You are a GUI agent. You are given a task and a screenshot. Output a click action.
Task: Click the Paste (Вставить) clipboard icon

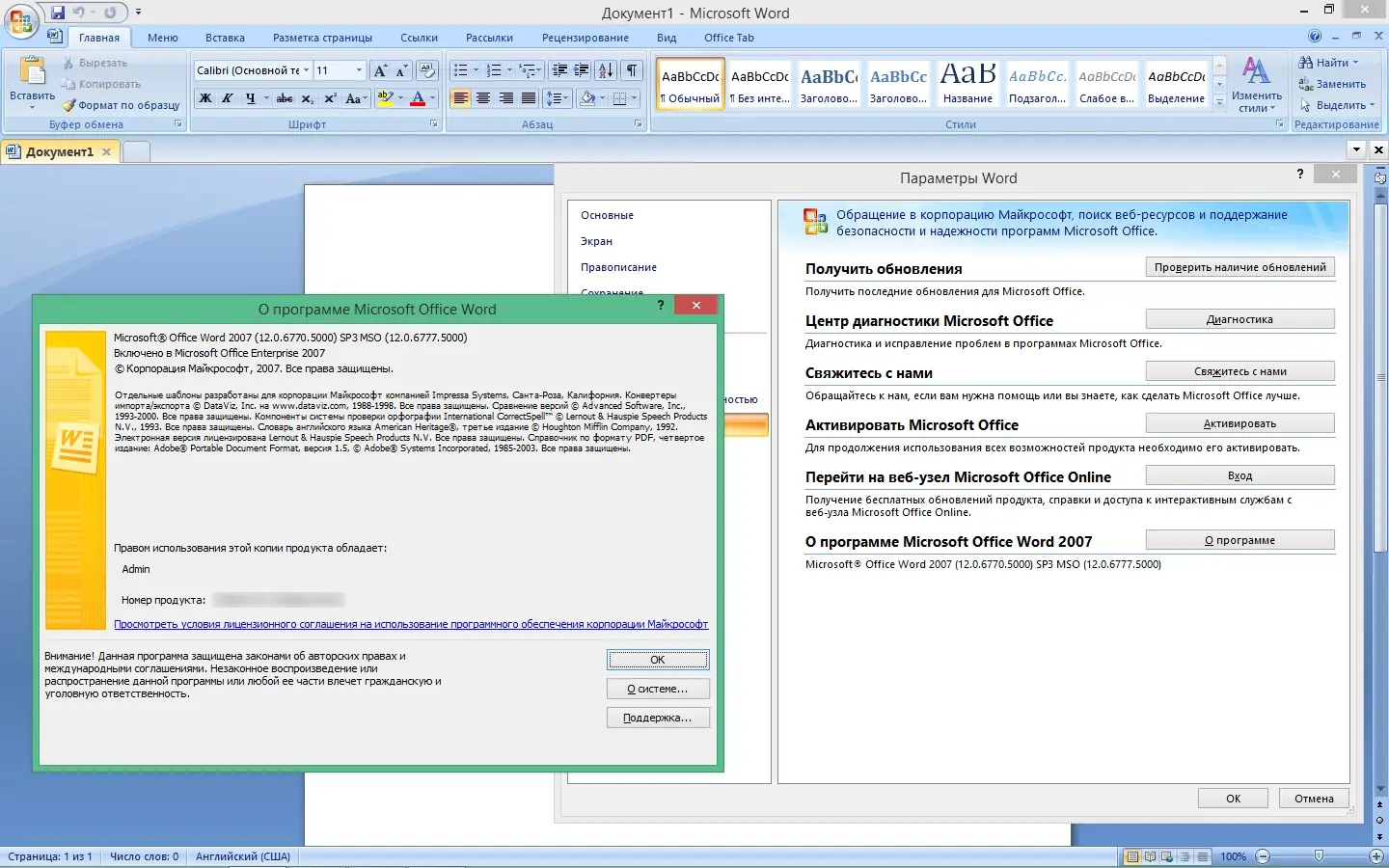[x=32, y=72]
